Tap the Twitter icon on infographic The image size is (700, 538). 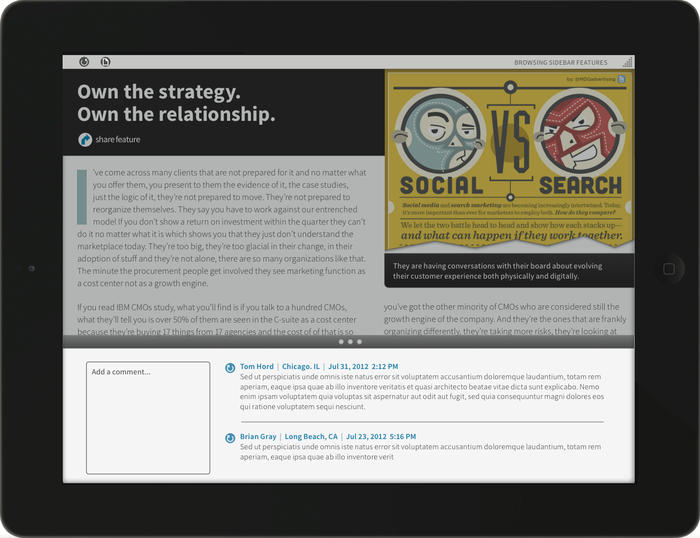tap(621, 79)
